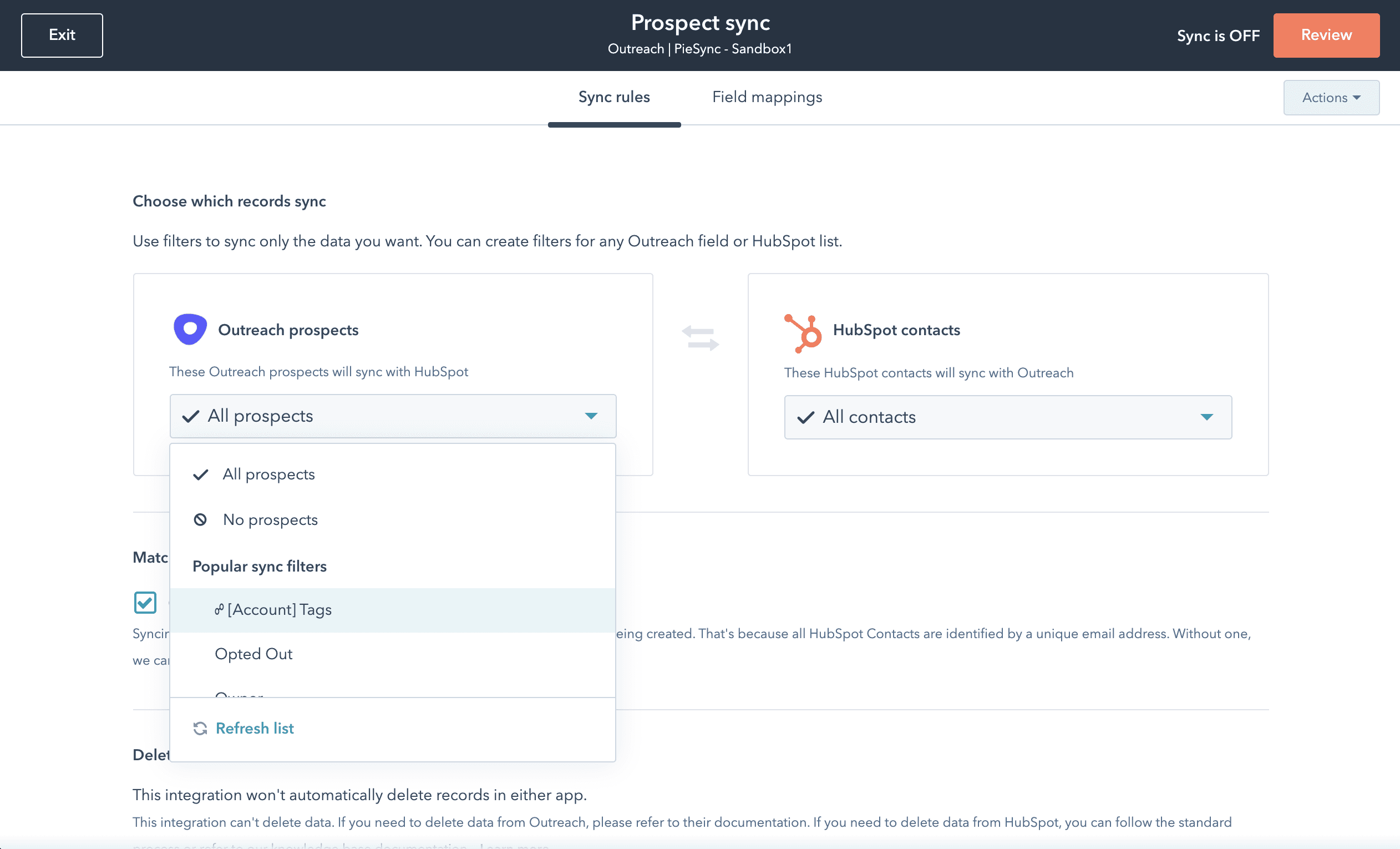Select the No prospects option

[270, 519]
